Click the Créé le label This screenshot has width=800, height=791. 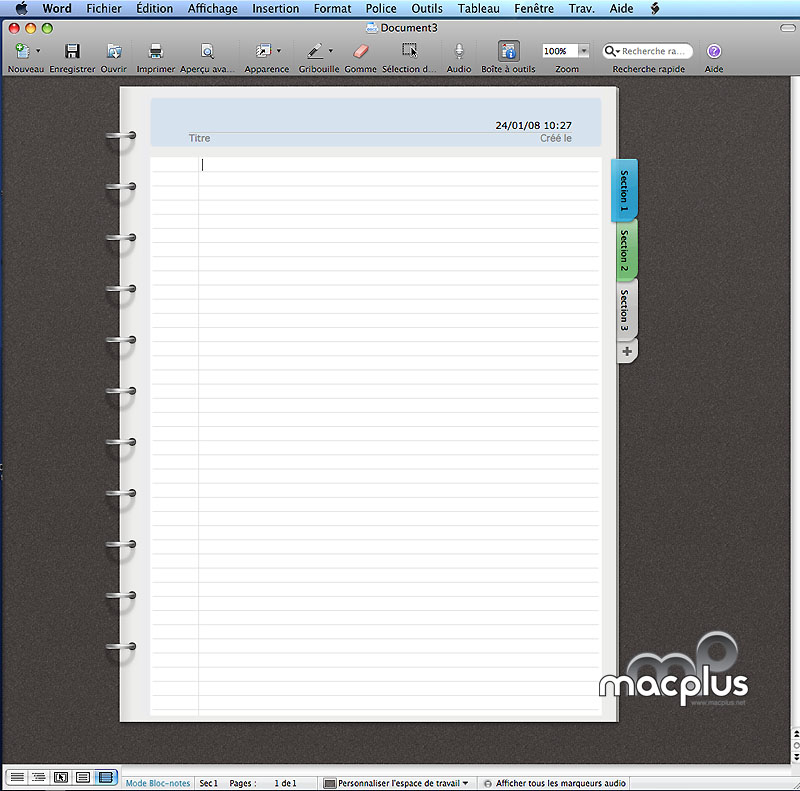(556, 138)
